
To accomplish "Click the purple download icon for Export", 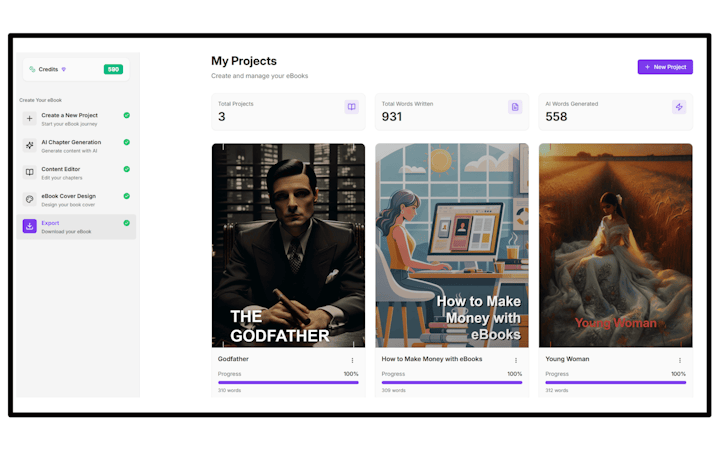I will click(29, 226).
